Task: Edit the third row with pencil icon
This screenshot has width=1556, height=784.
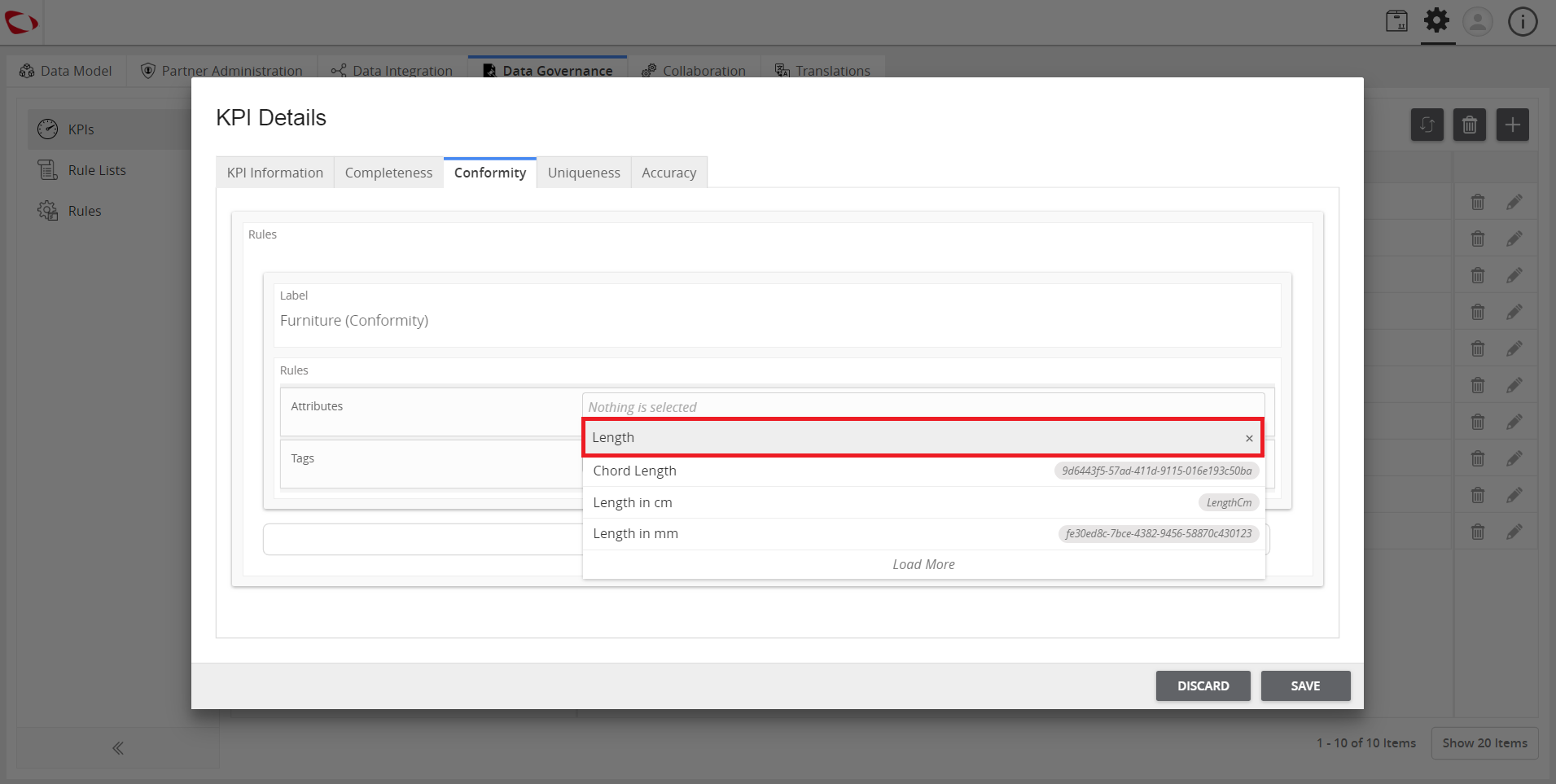Action: pyautogui.click(x=1514, y=275)
